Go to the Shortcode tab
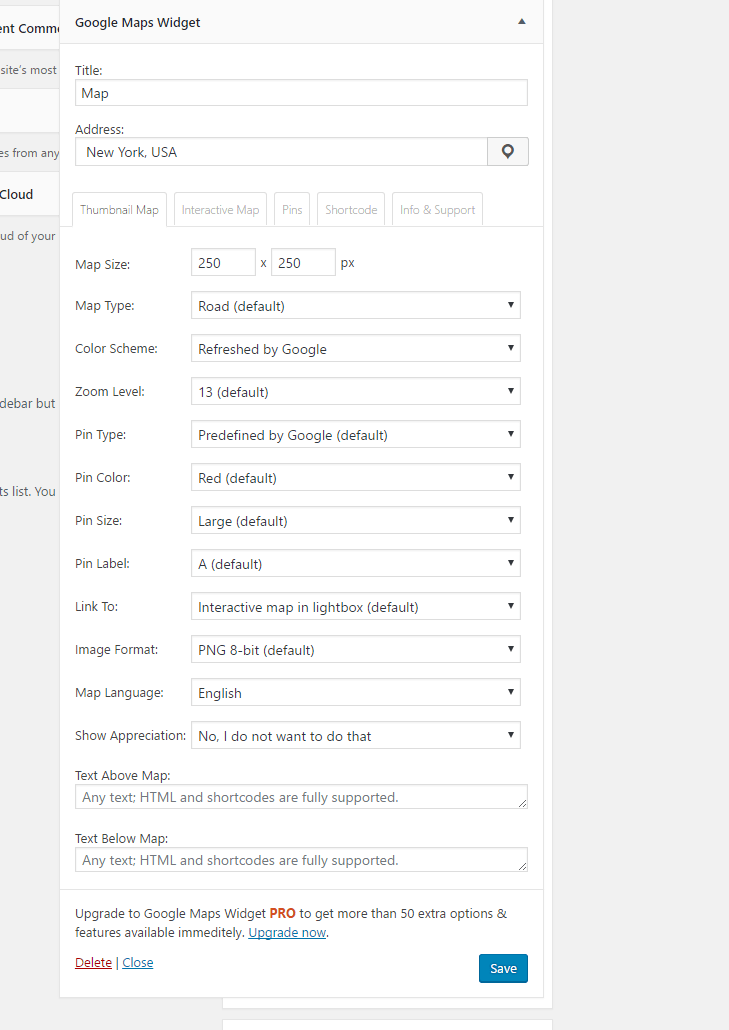This screenshot has width=729, height=1030. click(x=351, y=210)
